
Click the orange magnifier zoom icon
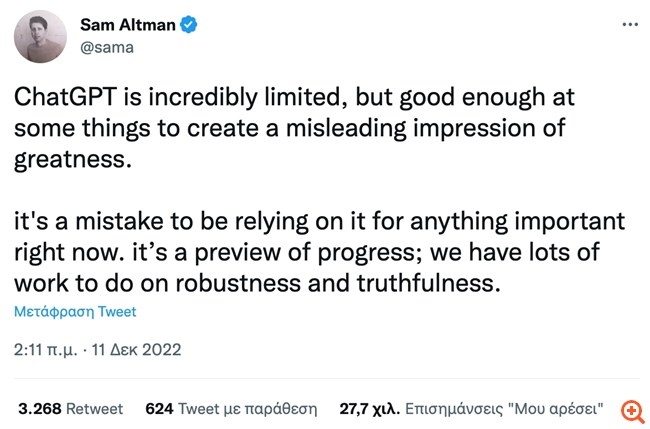point(632,411)
